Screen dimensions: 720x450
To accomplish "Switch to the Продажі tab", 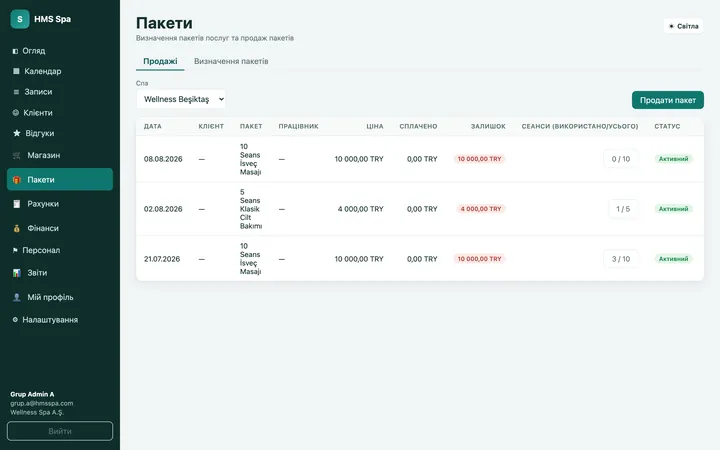I will point(160,62).
